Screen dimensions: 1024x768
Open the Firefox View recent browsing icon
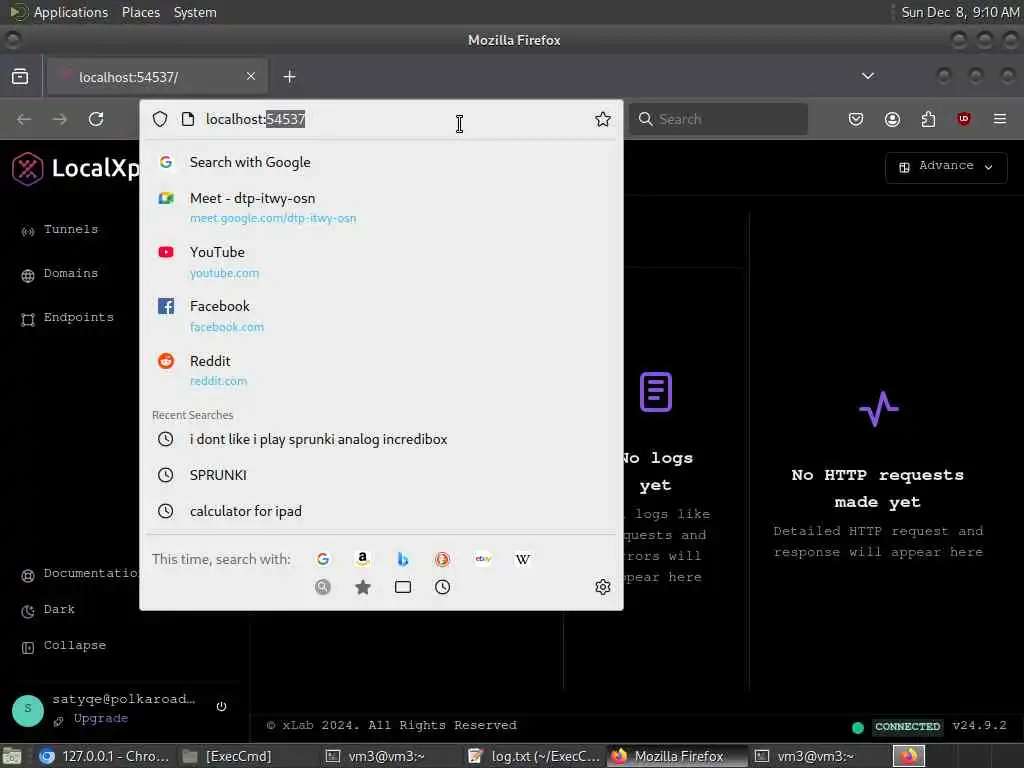point(20,76)
